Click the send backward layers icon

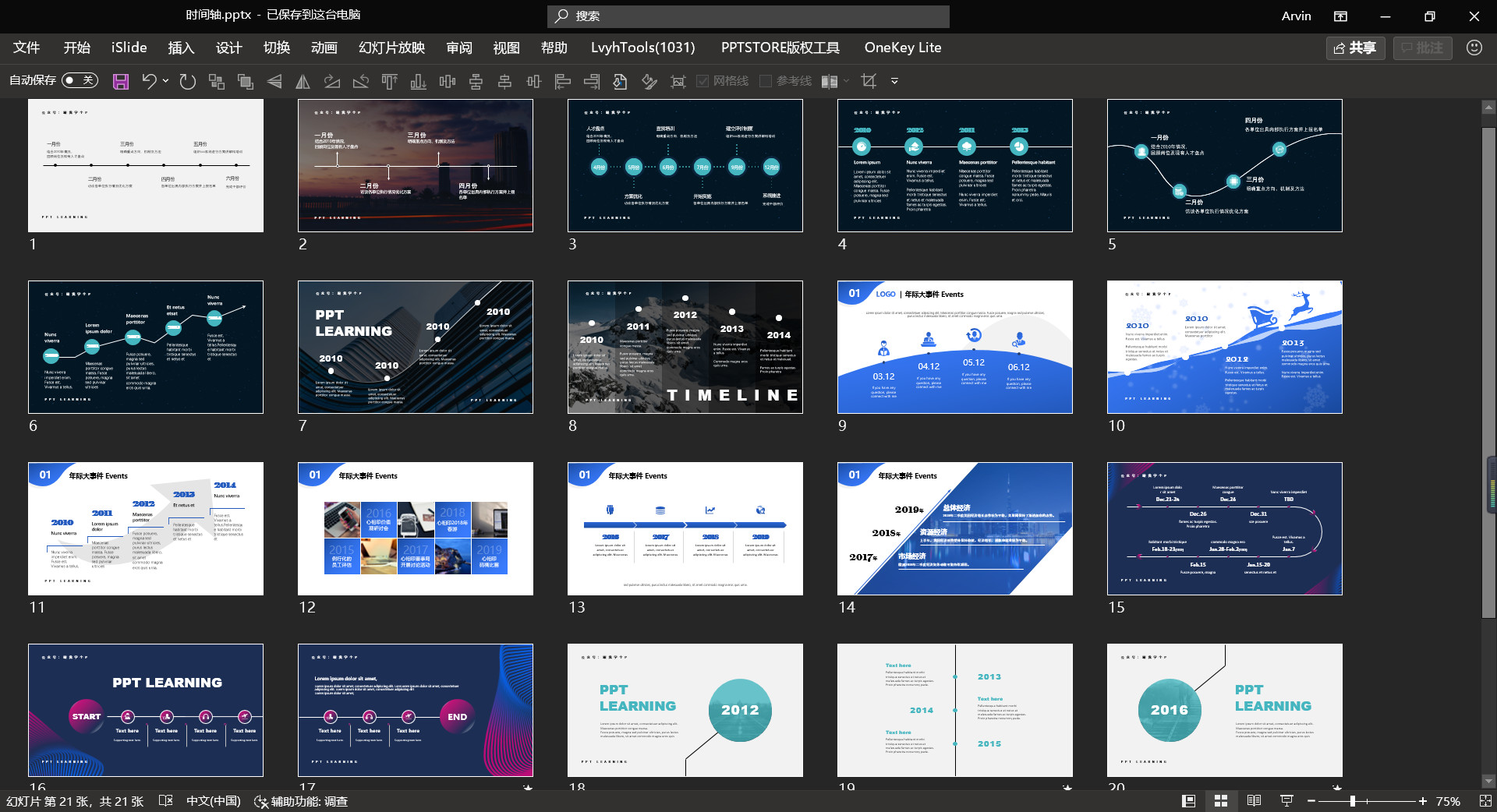246,81
